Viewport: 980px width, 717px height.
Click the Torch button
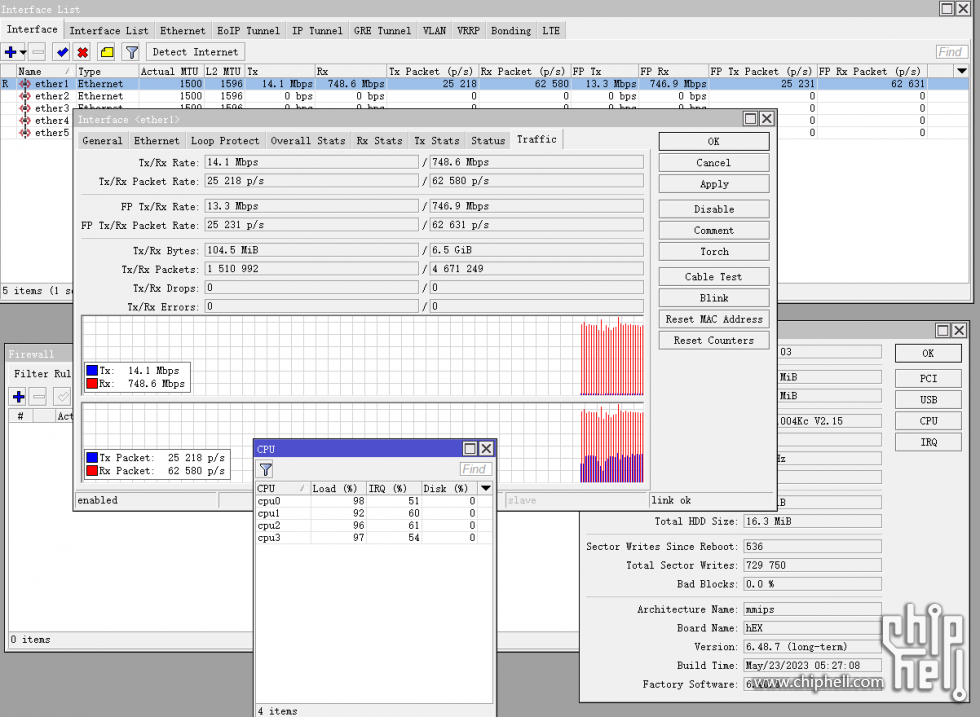click(714, 251)
